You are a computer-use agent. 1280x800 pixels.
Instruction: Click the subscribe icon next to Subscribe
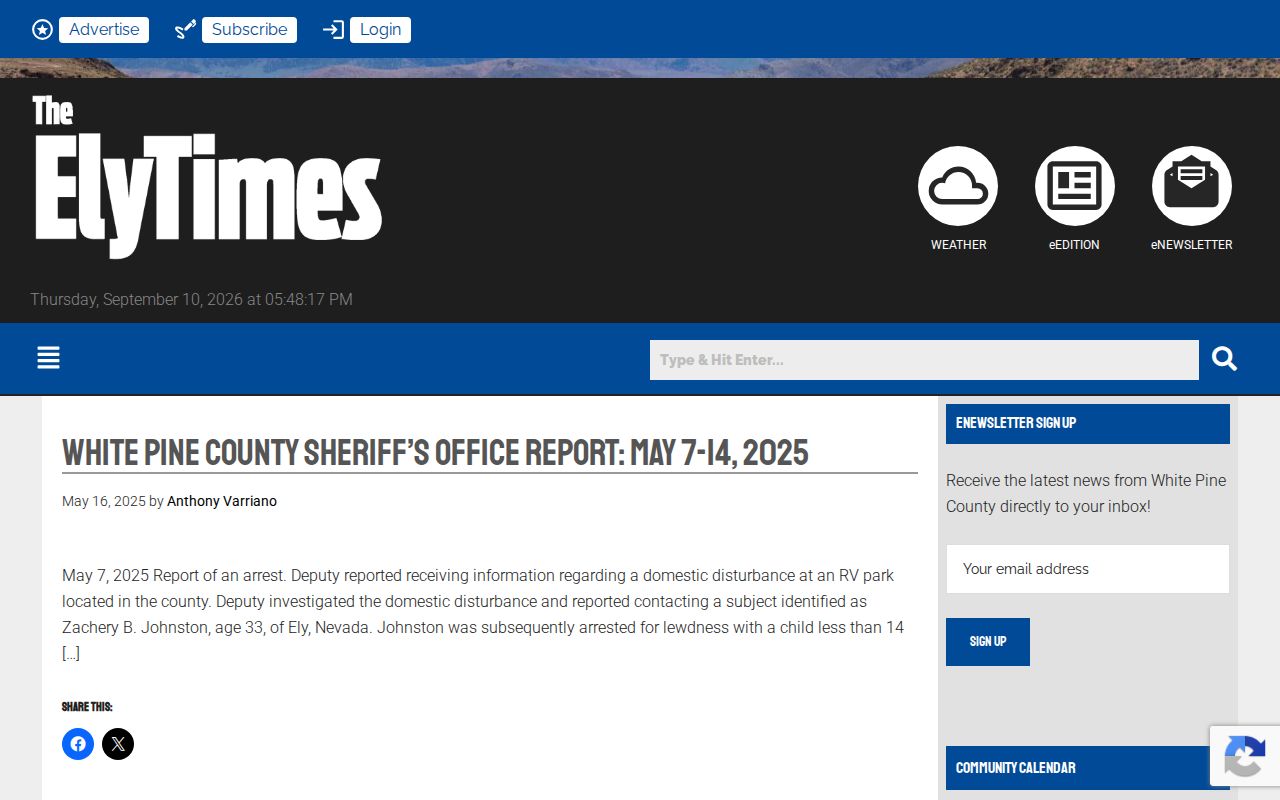coord(185,30)
